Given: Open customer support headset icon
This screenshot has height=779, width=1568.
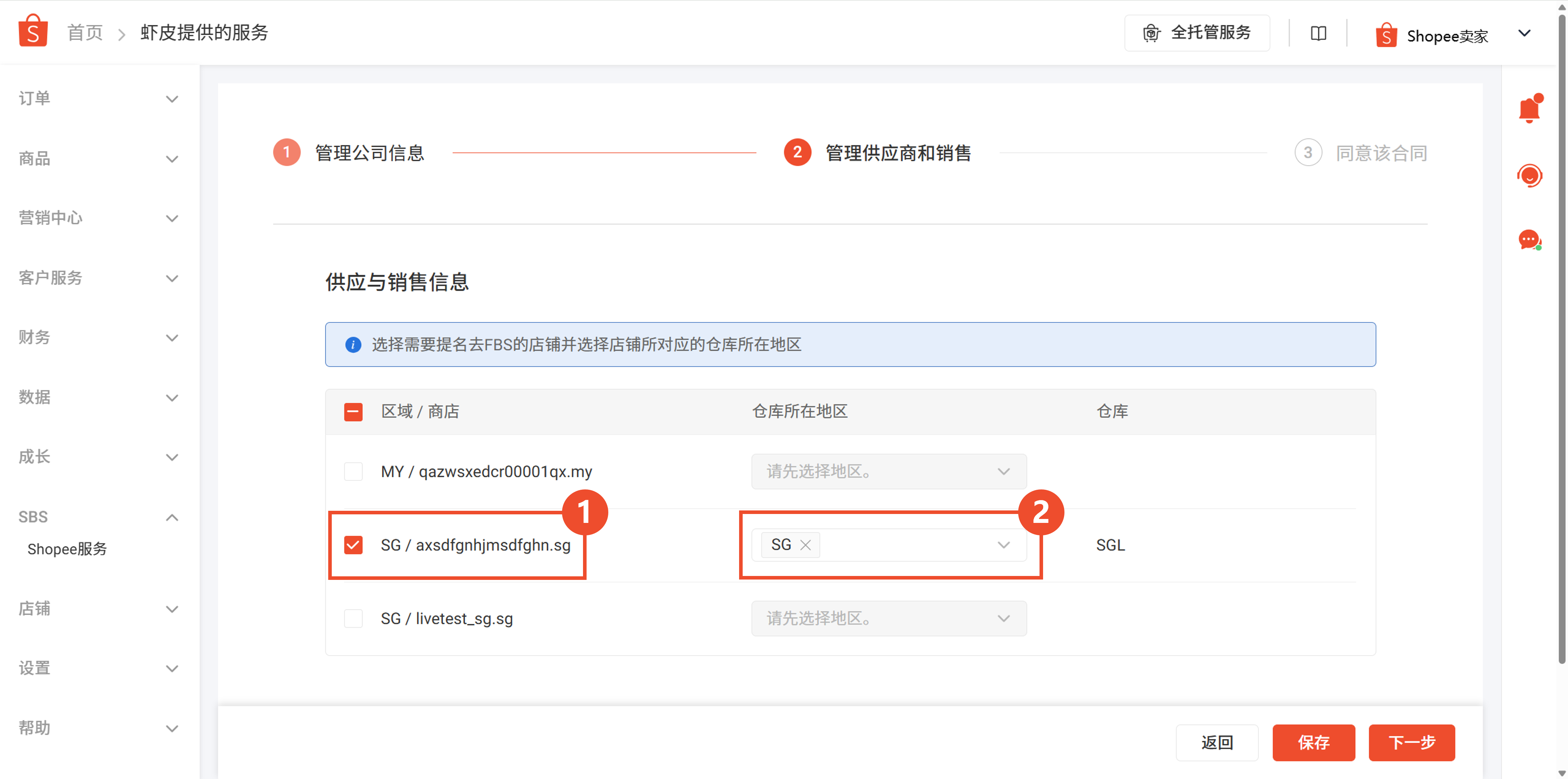Looking at the screenshot, I should (1529, 176).
